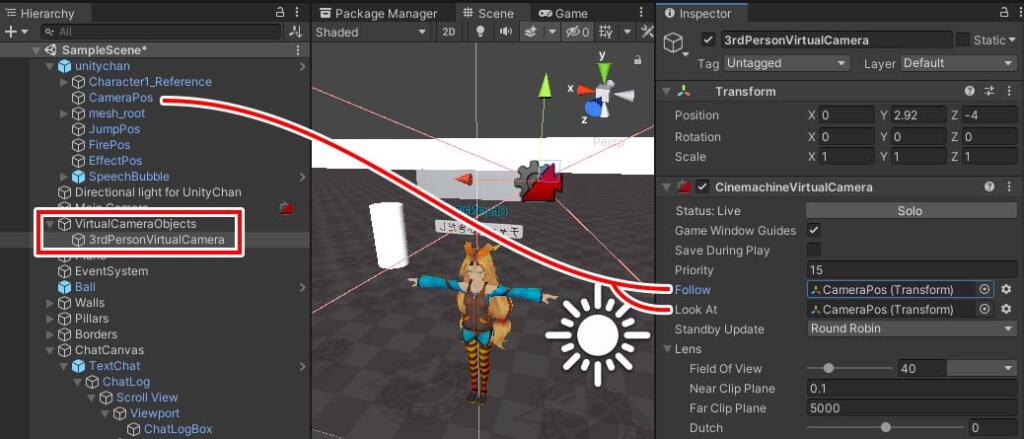The height and width of the screenshot is (439, 1024).
Task: Open Transform component three-dot menu
Action: click(x=1010, y=91)
